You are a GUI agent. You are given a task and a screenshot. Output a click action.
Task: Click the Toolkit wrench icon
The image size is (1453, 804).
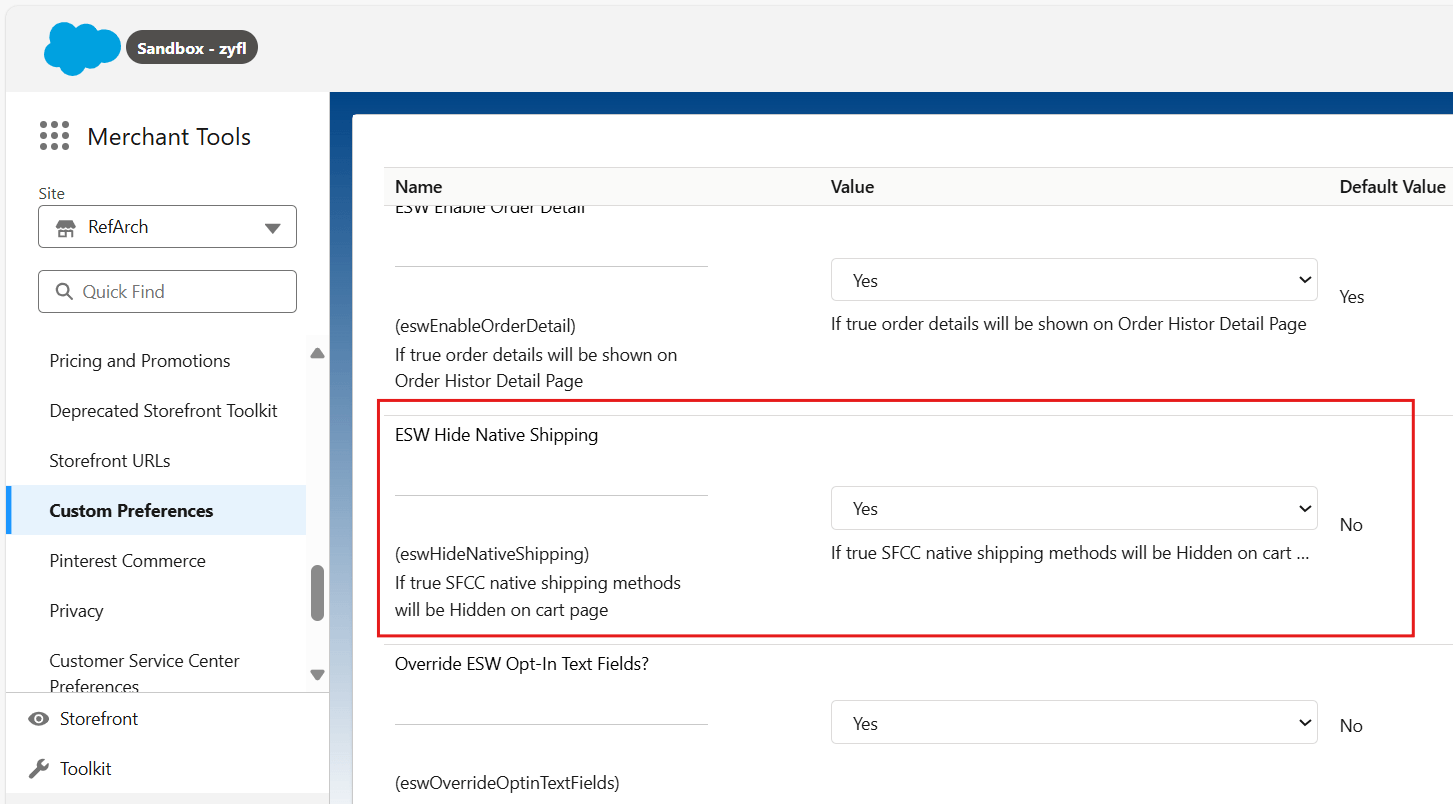(39, 769)
